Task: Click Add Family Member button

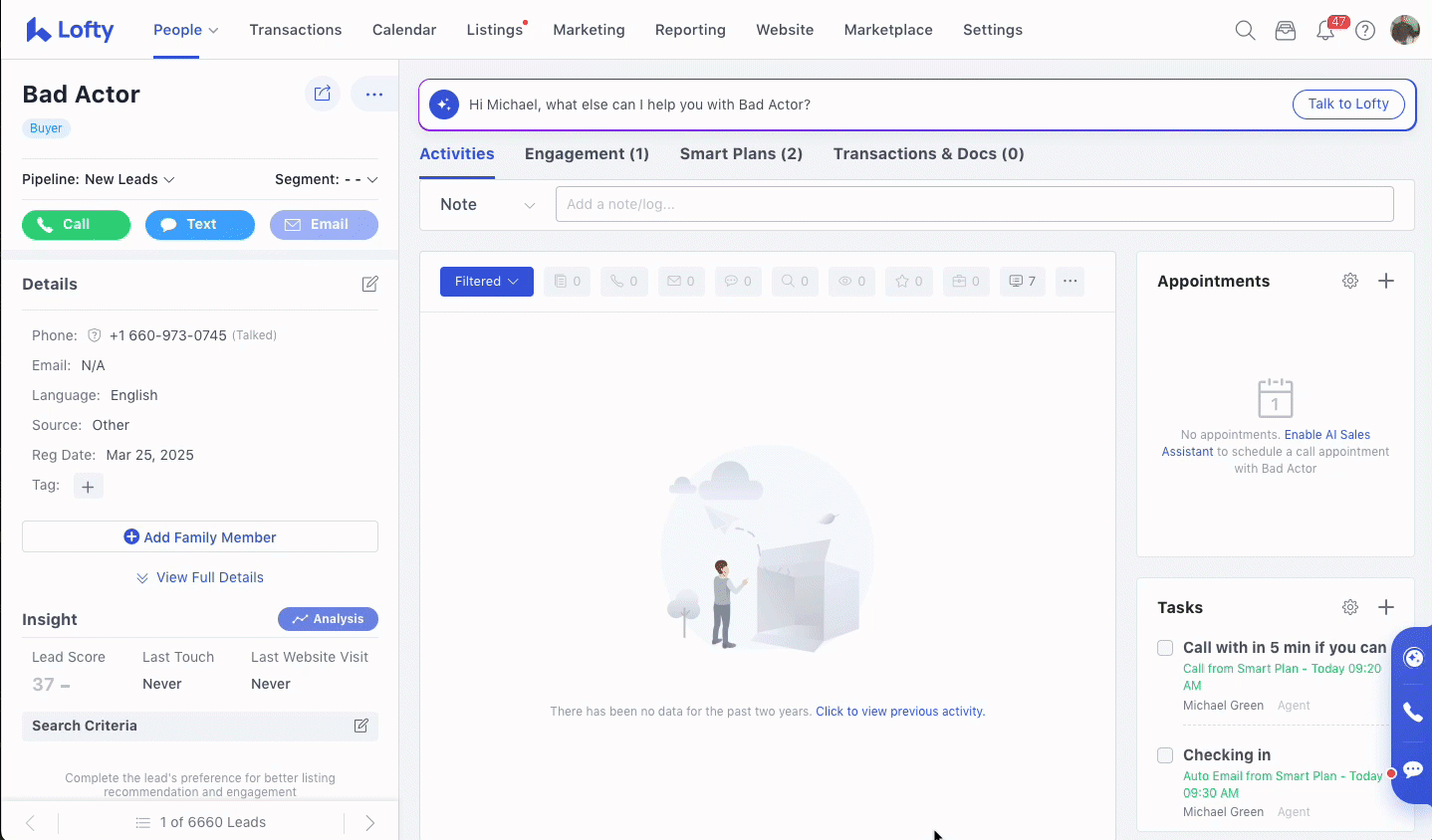Action: coord(200,537)
